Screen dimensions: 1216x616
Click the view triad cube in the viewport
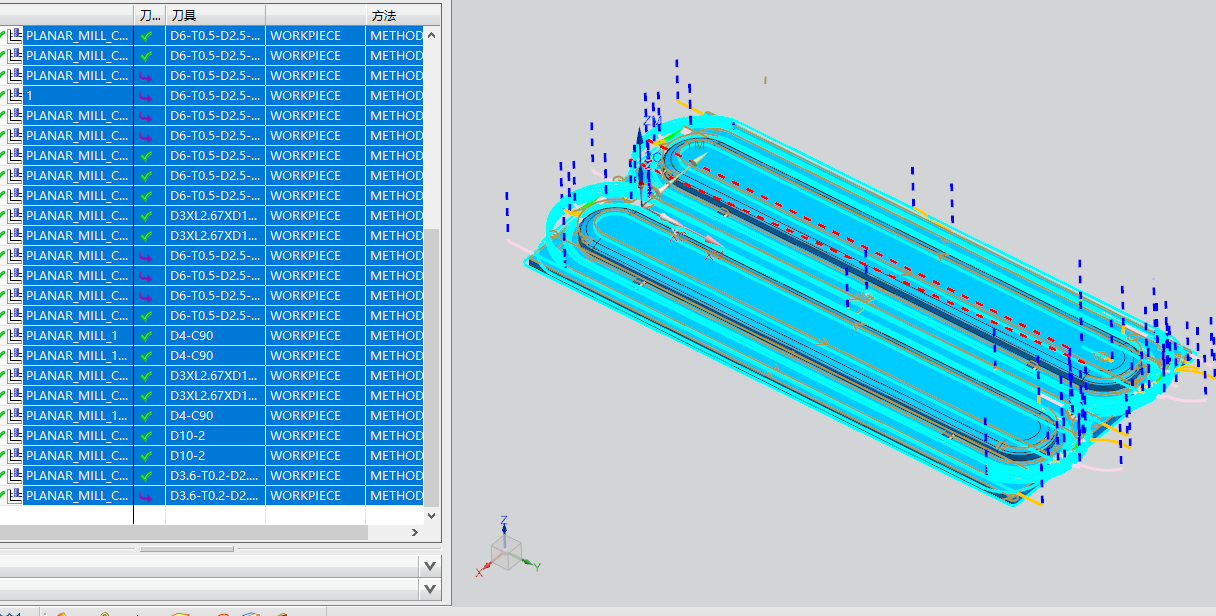click(x=507, y=550)
